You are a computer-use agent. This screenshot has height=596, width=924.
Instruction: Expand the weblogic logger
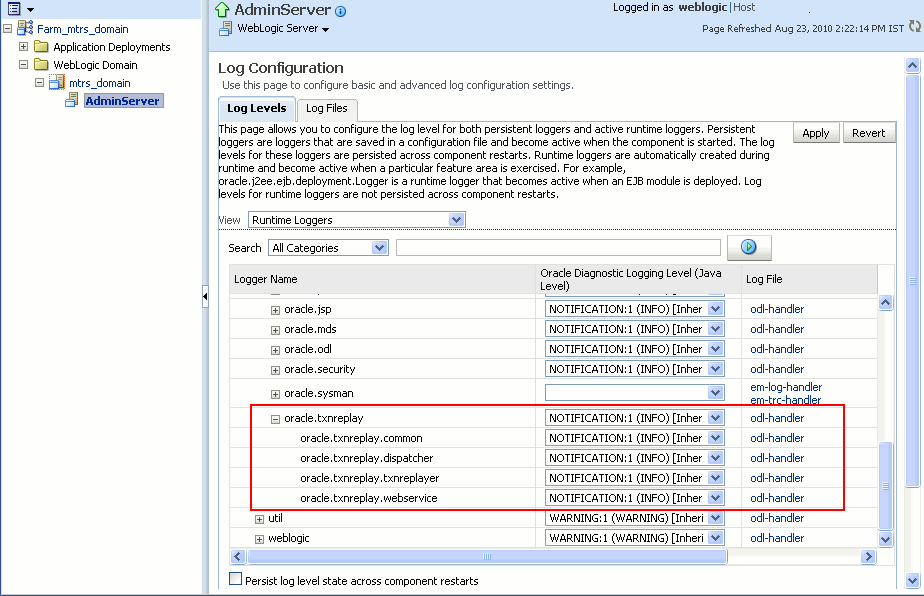tap(259, 539)
